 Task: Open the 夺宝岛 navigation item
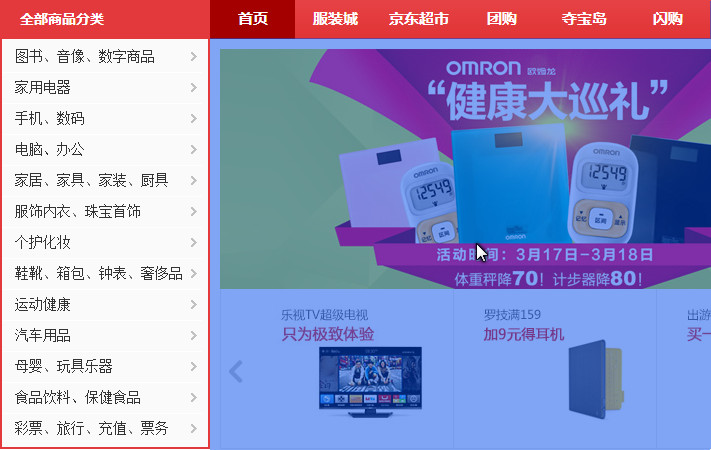584,19
